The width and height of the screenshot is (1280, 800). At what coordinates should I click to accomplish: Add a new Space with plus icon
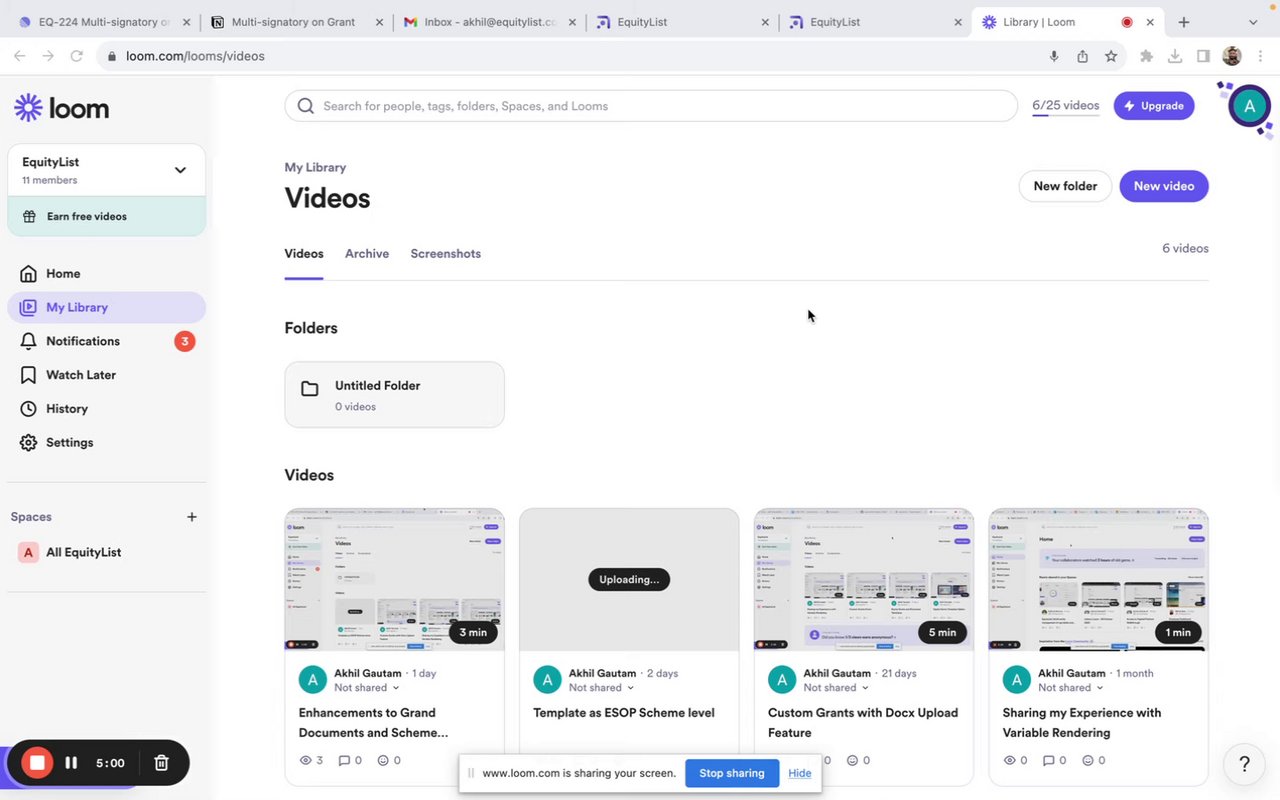192,517
